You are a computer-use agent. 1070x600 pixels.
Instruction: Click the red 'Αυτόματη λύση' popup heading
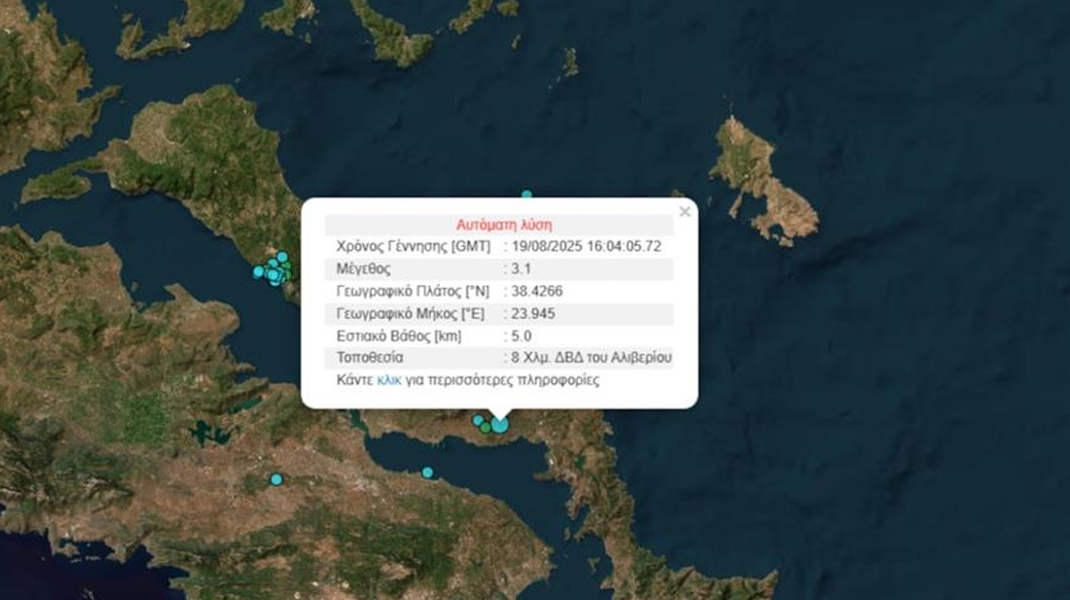[x=503, y=225]
